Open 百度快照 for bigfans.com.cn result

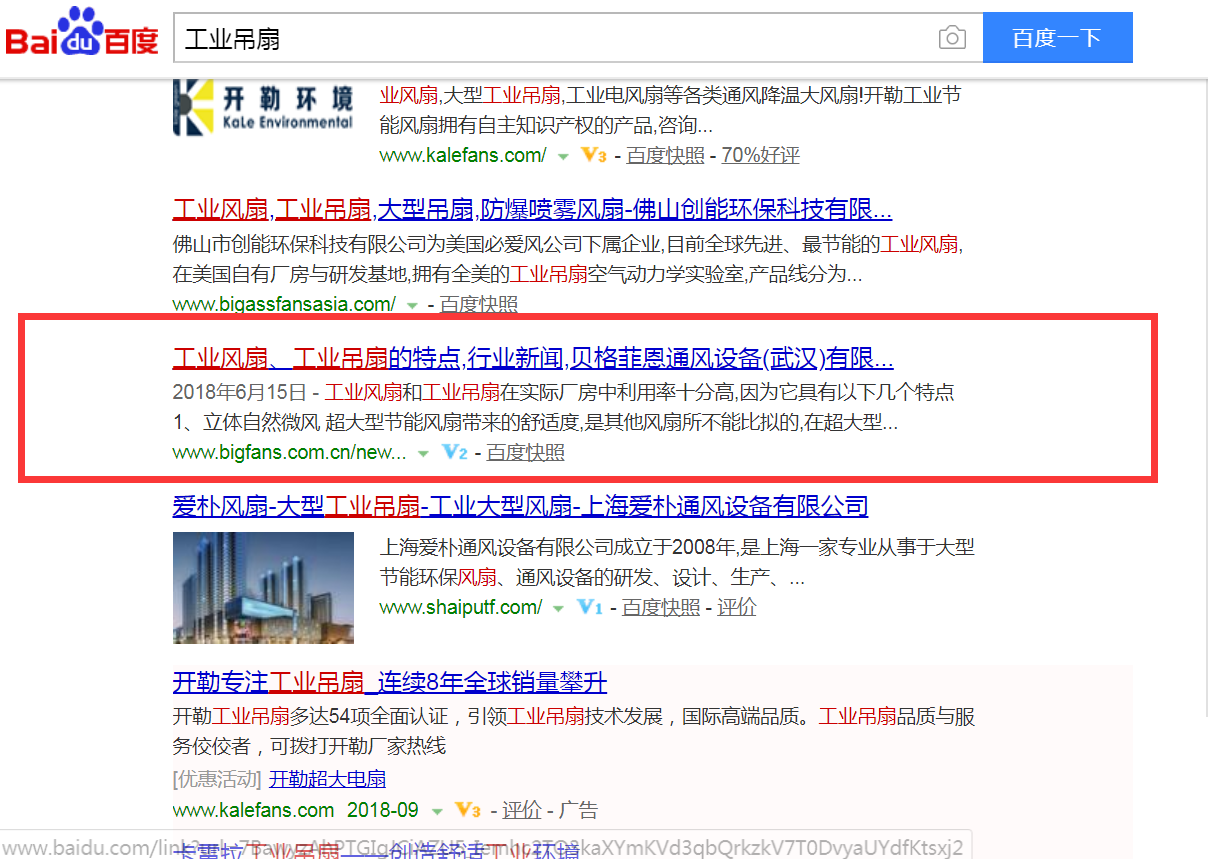point(526,452)
